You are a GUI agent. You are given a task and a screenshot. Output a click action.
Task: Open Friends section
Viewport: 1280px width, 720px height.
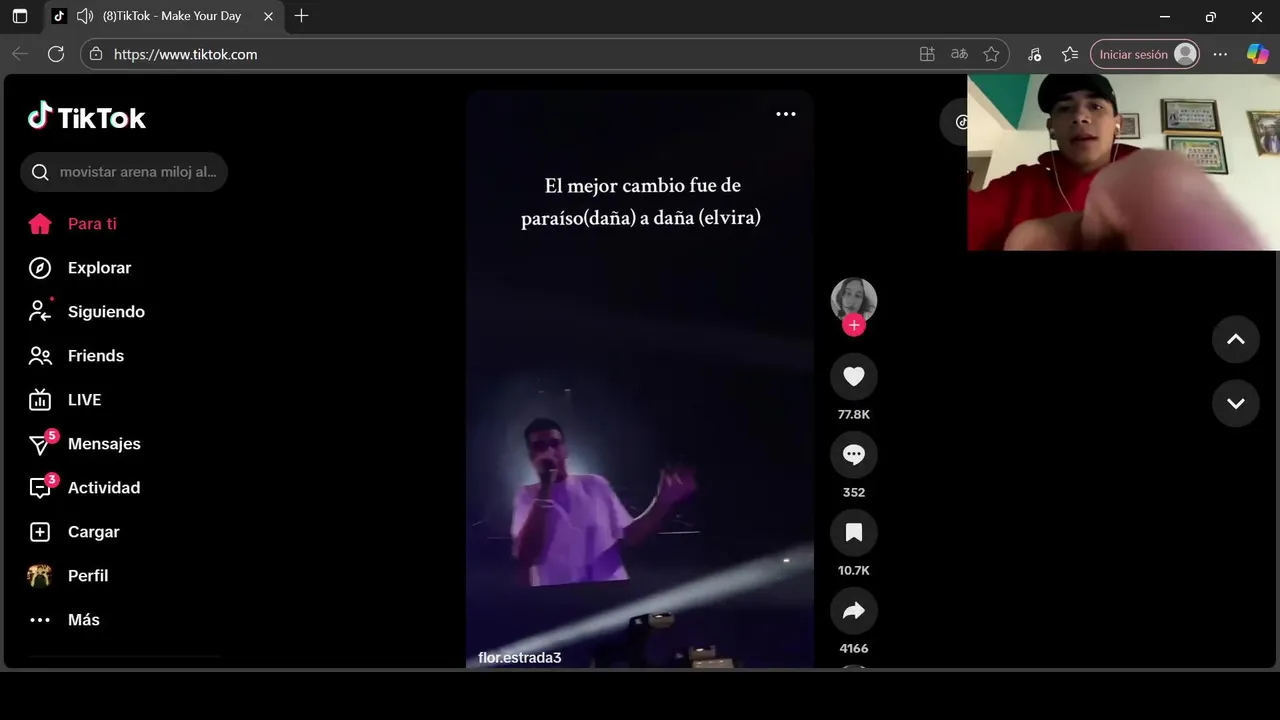point(96,356)
